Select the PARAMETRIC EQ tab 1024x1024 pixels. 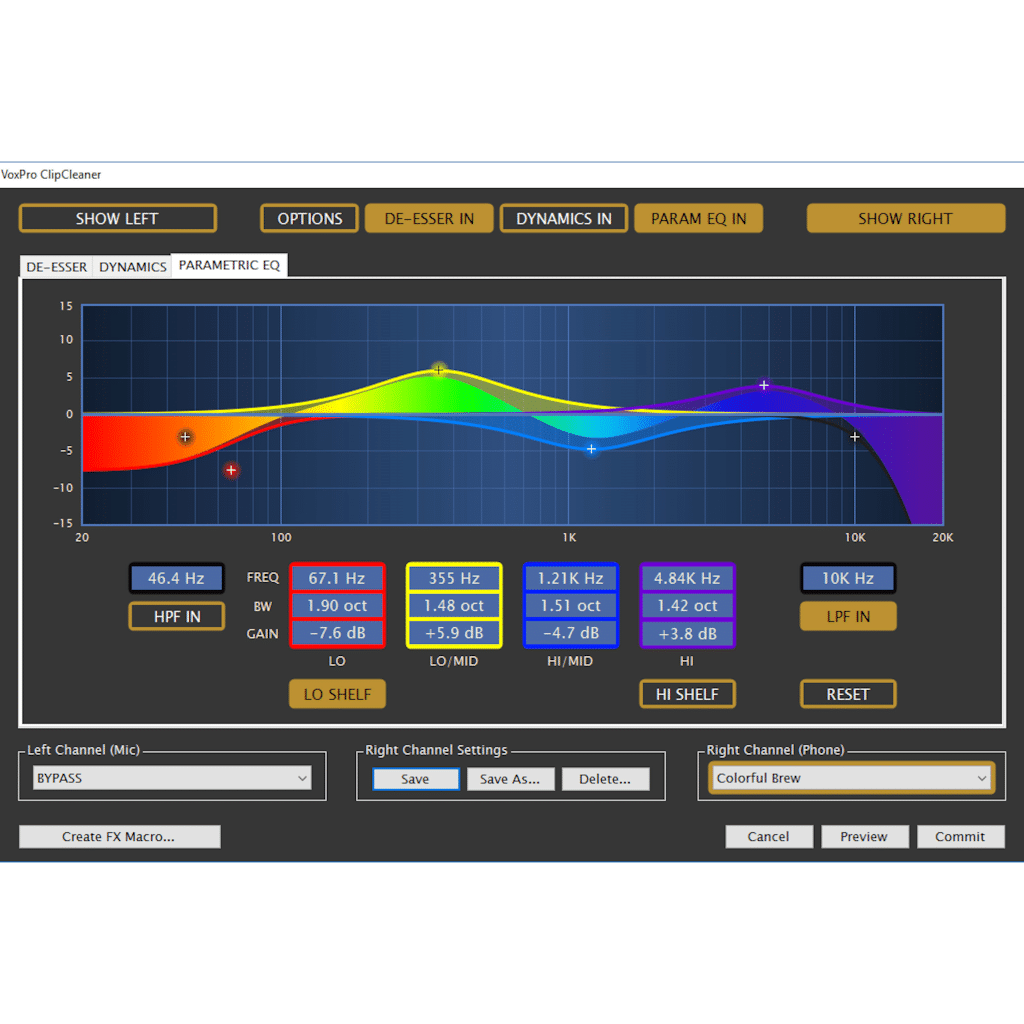click(x=229, y=265)
